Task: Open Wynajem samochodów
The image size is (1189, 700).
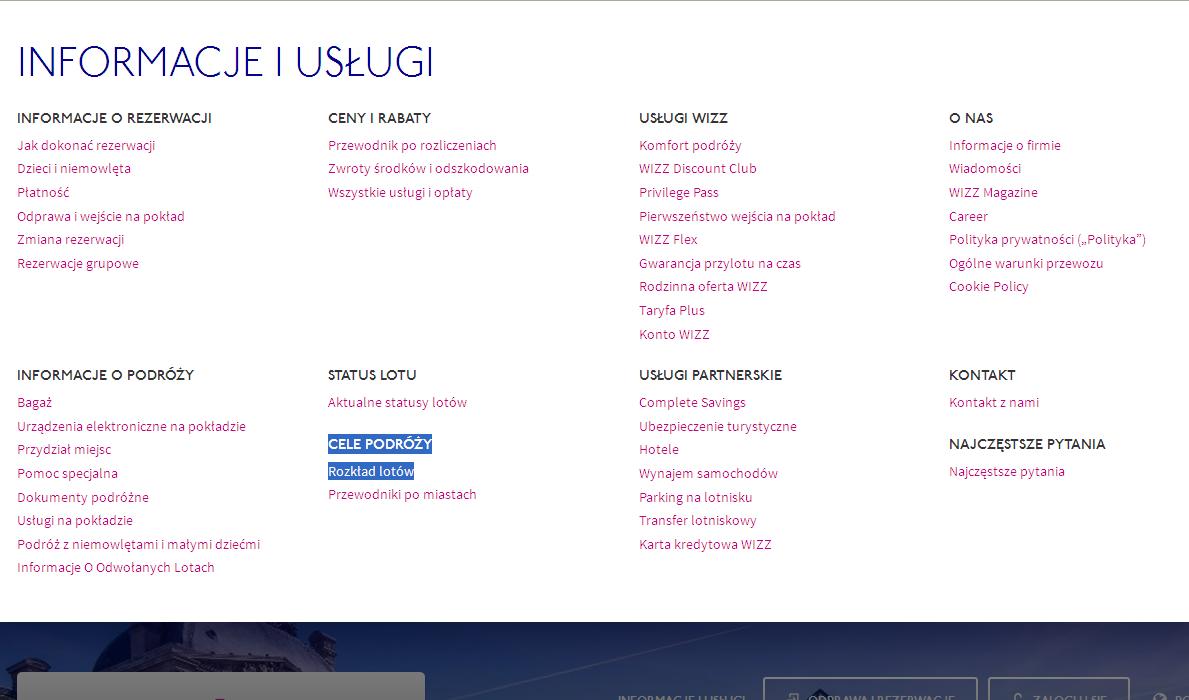Action: (708, 473)
